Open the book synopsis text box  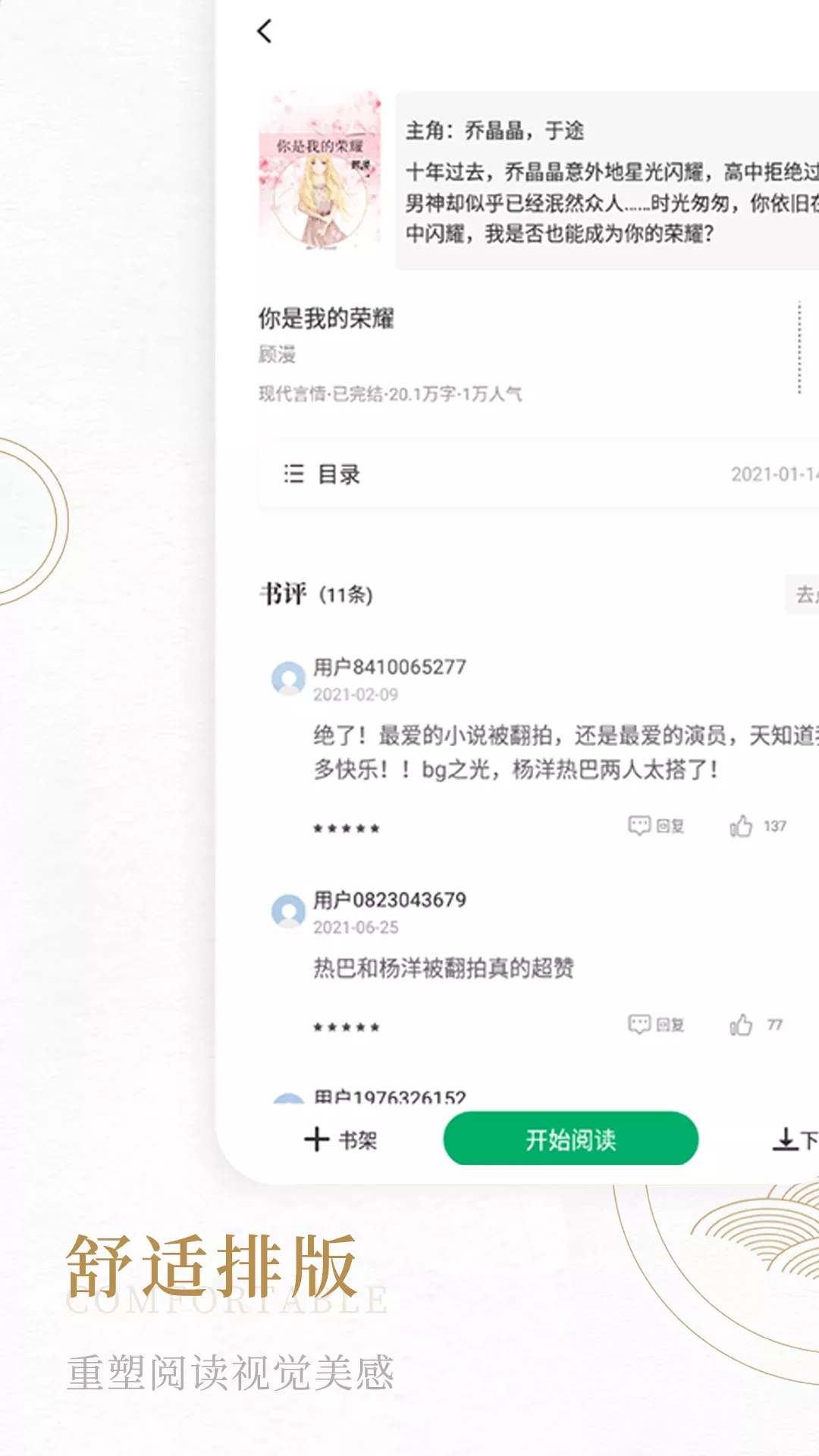tap(607, 180)
